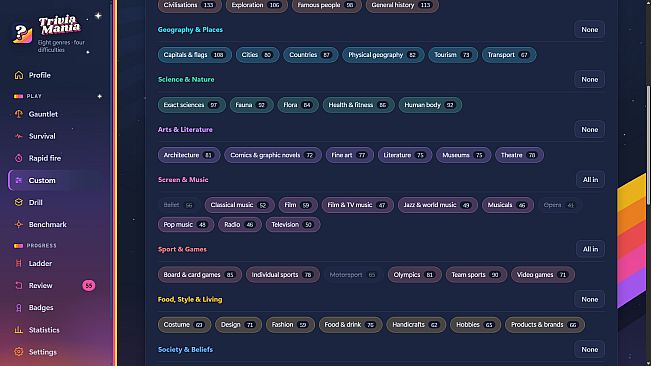This screenshot has height=366, width=651.
Task: Click None for Society & Beliefs
Action: (590, 349)
